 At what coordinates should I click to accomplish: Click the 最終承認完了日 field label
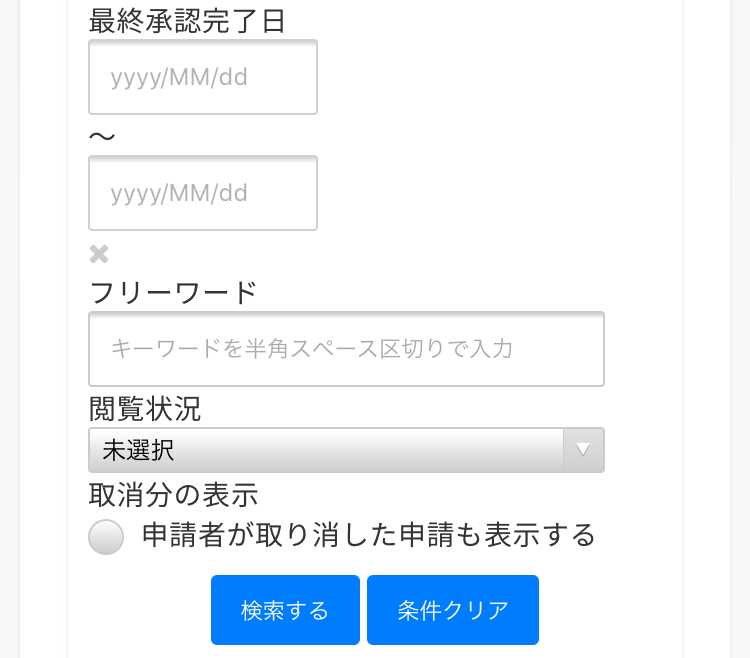[188, 21]
